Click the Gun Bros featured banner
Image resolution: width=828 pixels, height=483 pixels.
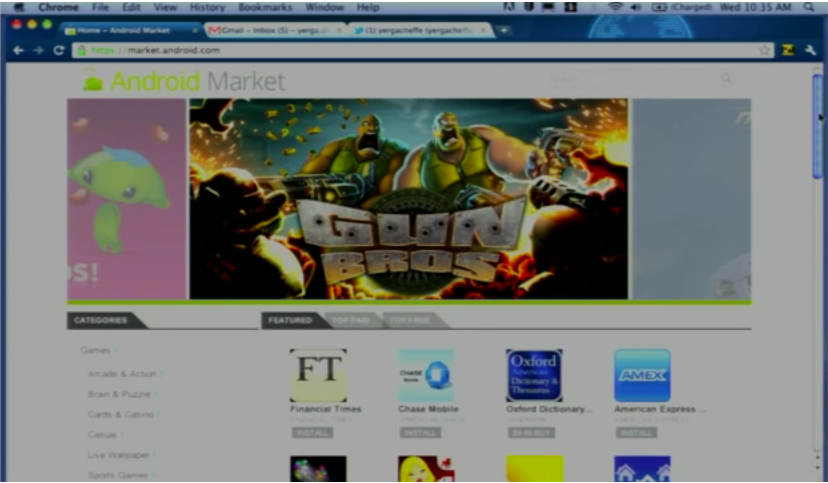pos(408,199)
